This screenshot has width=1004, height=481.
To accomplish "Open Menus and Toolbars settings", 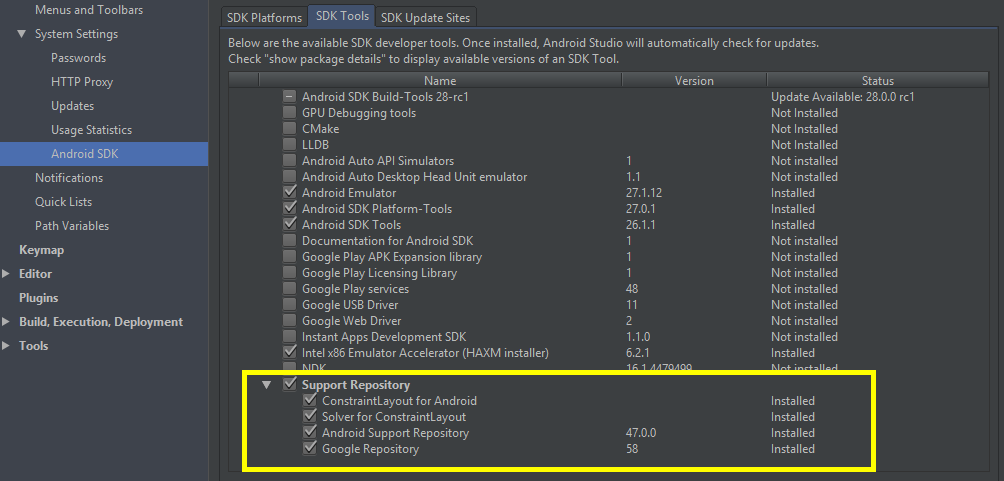I will 89,10.
